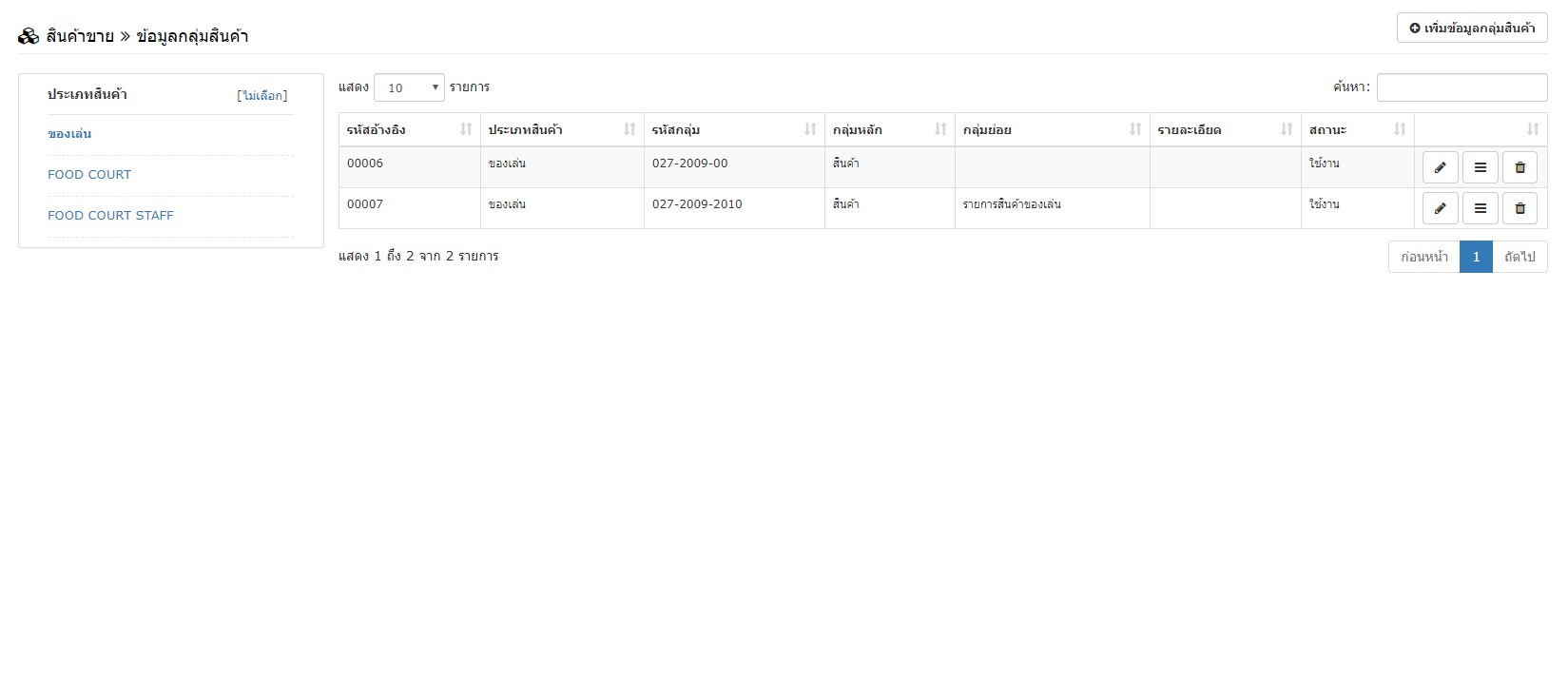
Task: Click แสดง 1 ถึง 2 จาก 2 รายการ text
Action: 418,257
